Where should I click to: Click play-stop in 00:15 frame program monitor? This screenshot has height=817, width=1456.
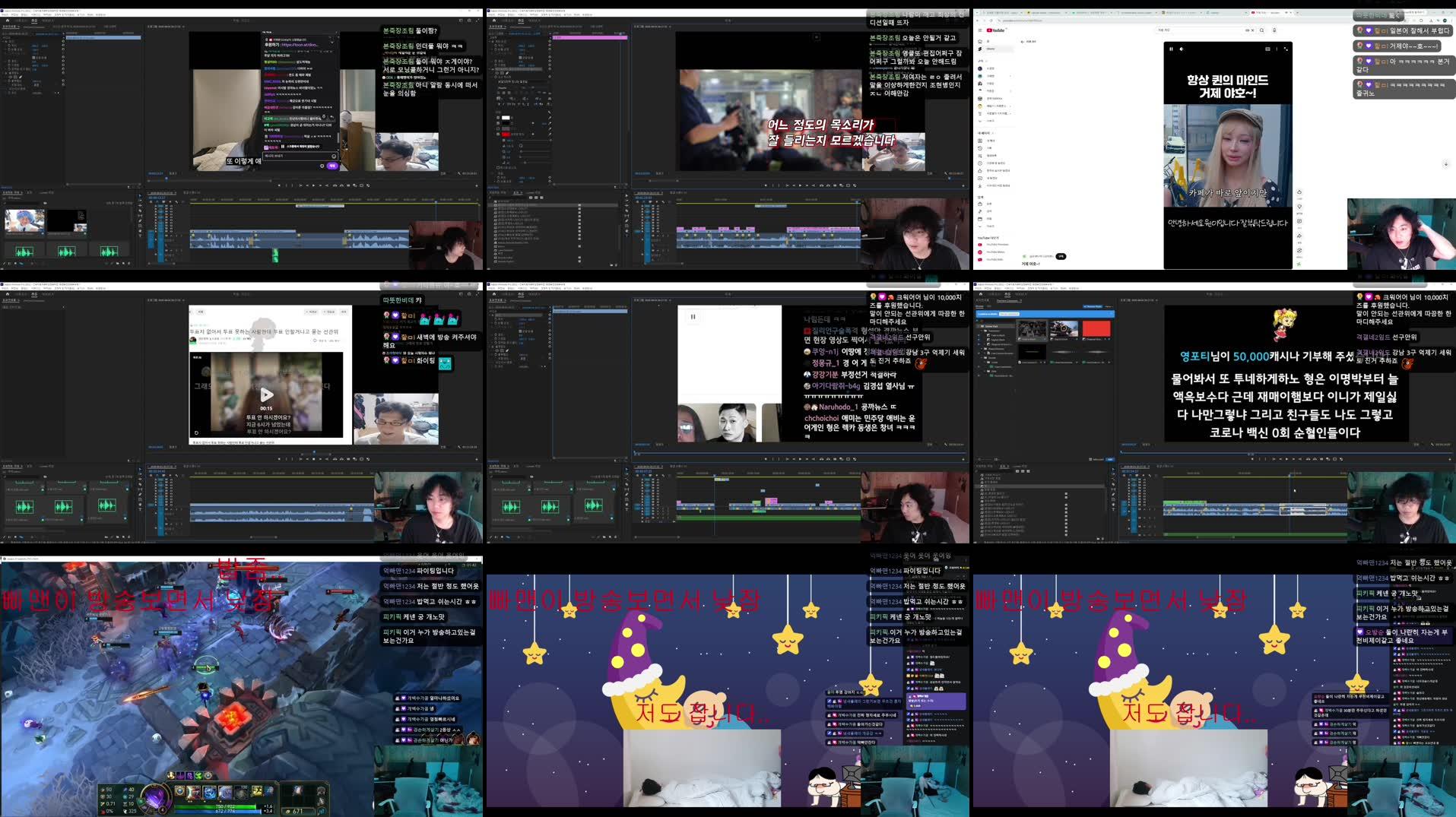313,458
